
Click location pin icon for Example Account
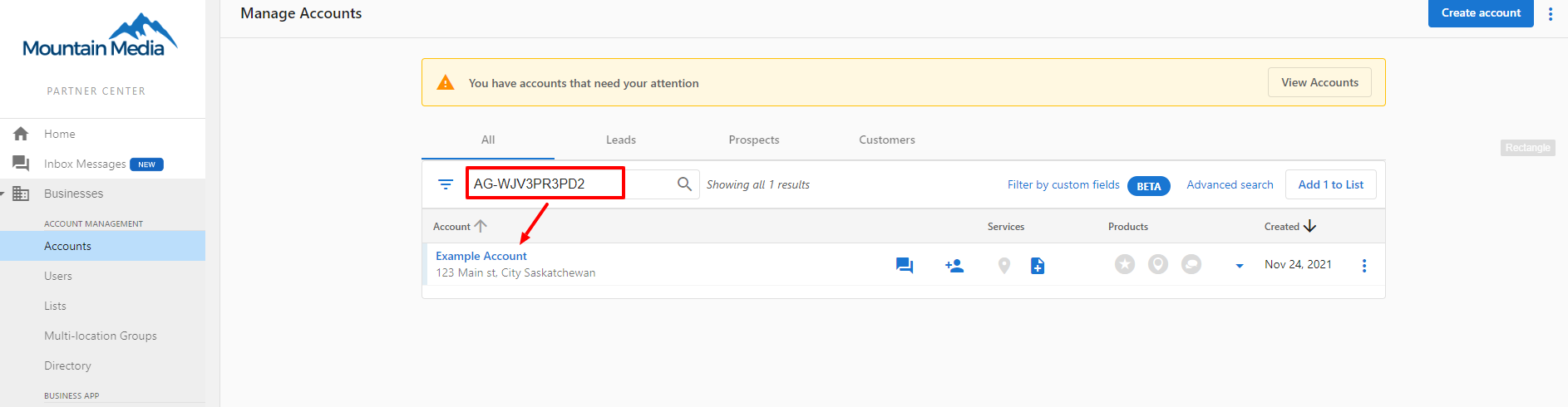[x=1004, y=266]
